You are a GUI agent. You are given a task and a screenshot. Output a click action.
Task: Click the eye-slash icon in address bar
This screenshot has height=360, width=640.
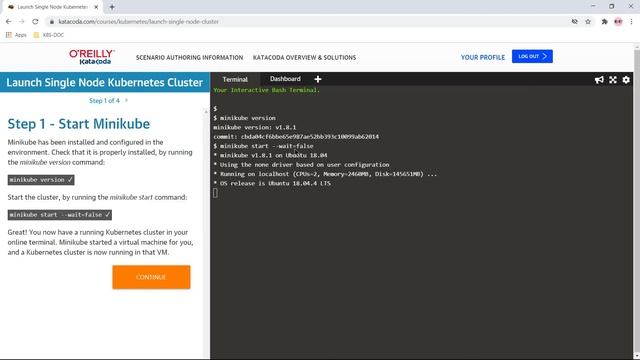pyautogui.click(x=574, y=22)
